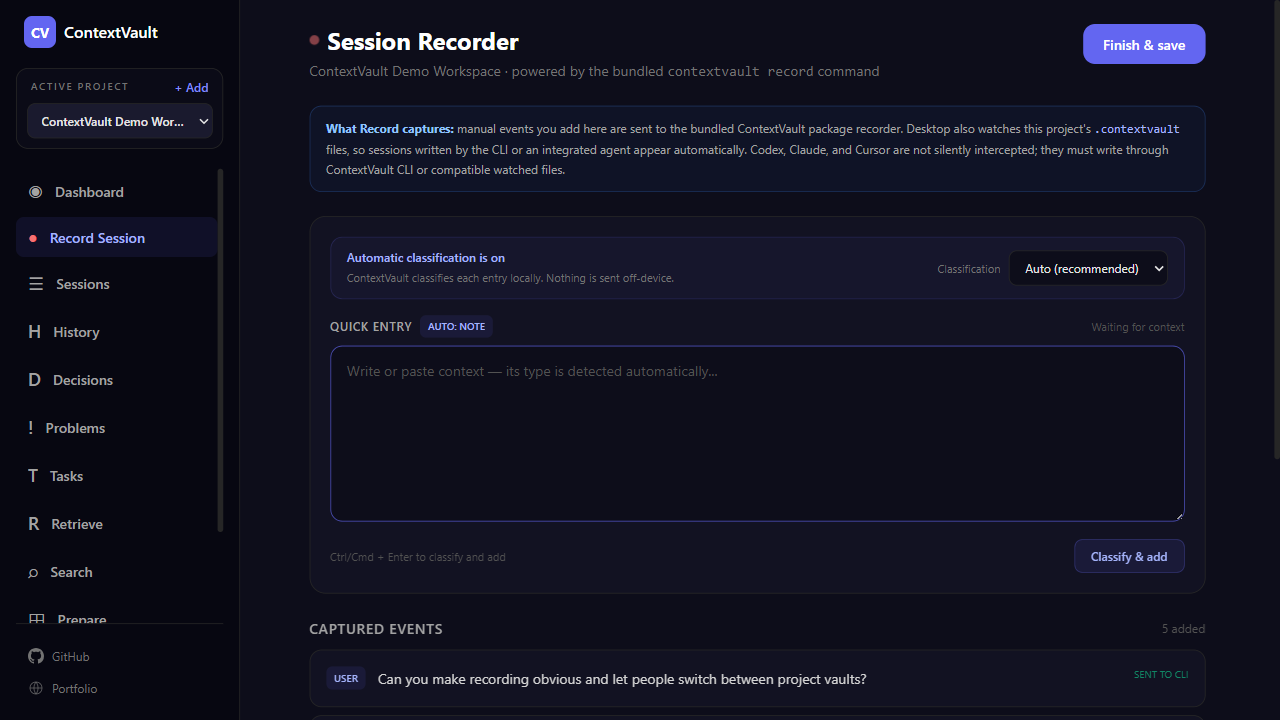1280x720 pixels.
Task: Select the Sessions list icon
Action: [x=36, y=284]
